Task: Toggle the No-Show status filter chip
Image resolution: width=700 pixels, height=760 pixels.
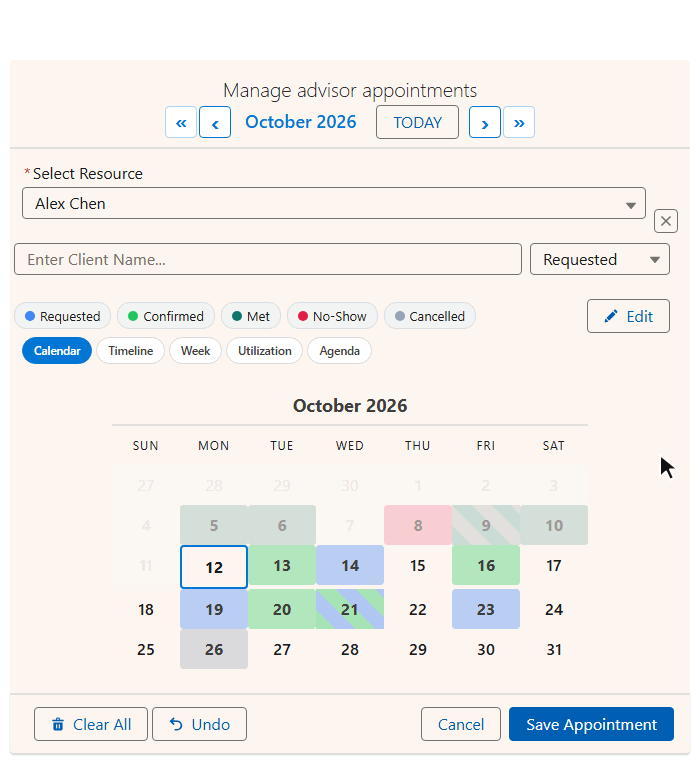Action: tap(332, 316)
